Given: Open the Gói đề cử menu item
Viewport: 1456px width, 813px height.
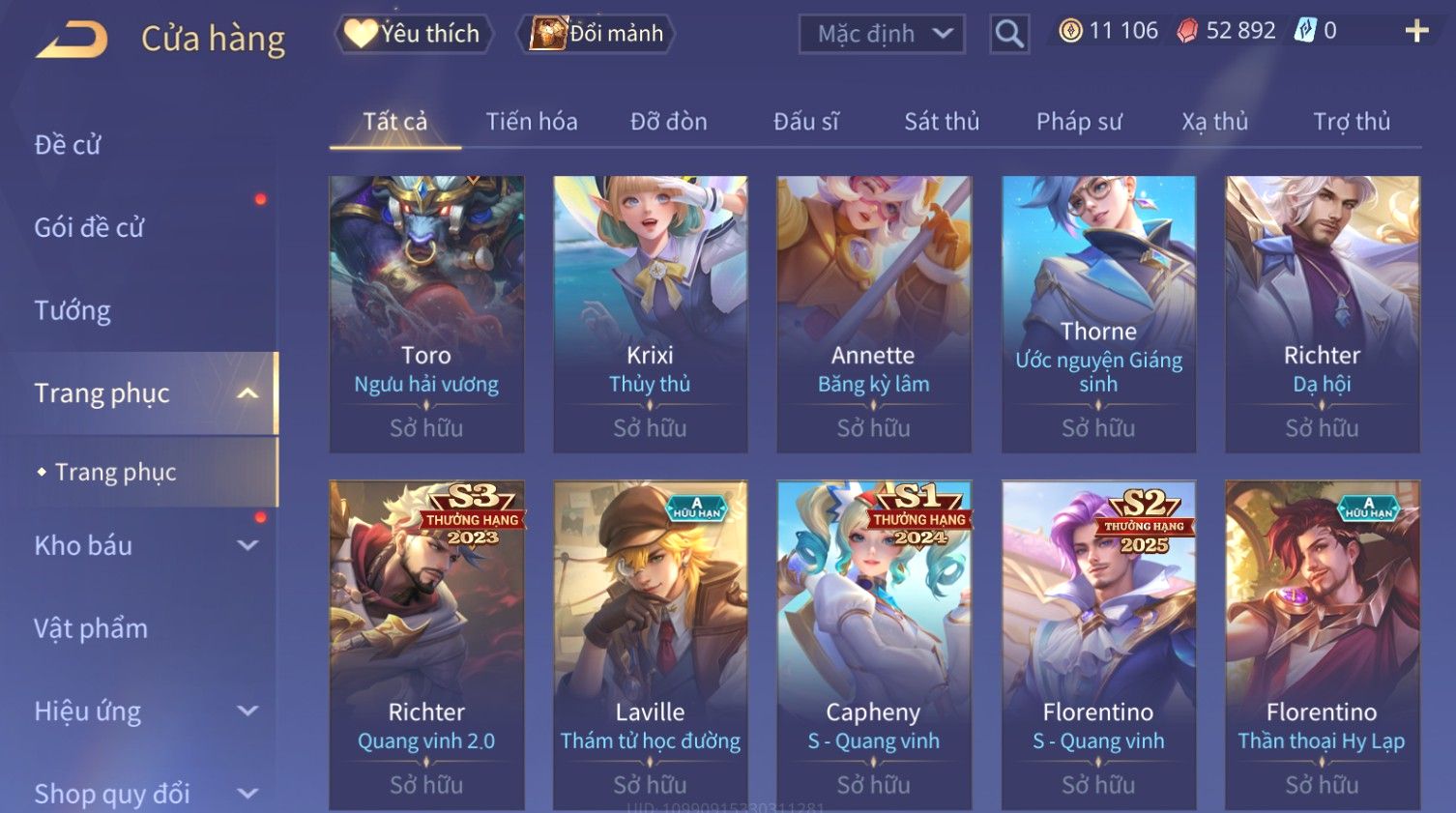Looking at the screenshot, I should pos(89,228).
